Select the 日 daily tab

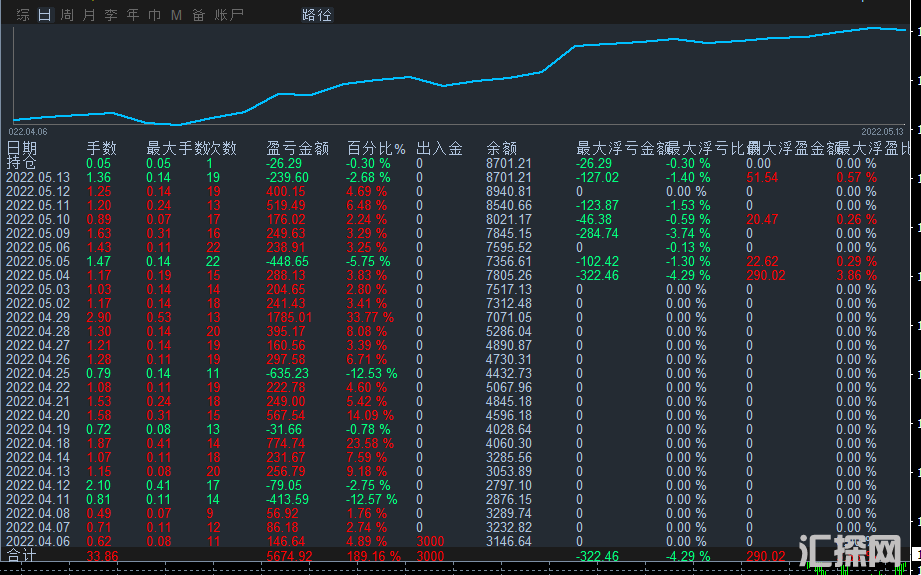[x=45, y=15]
